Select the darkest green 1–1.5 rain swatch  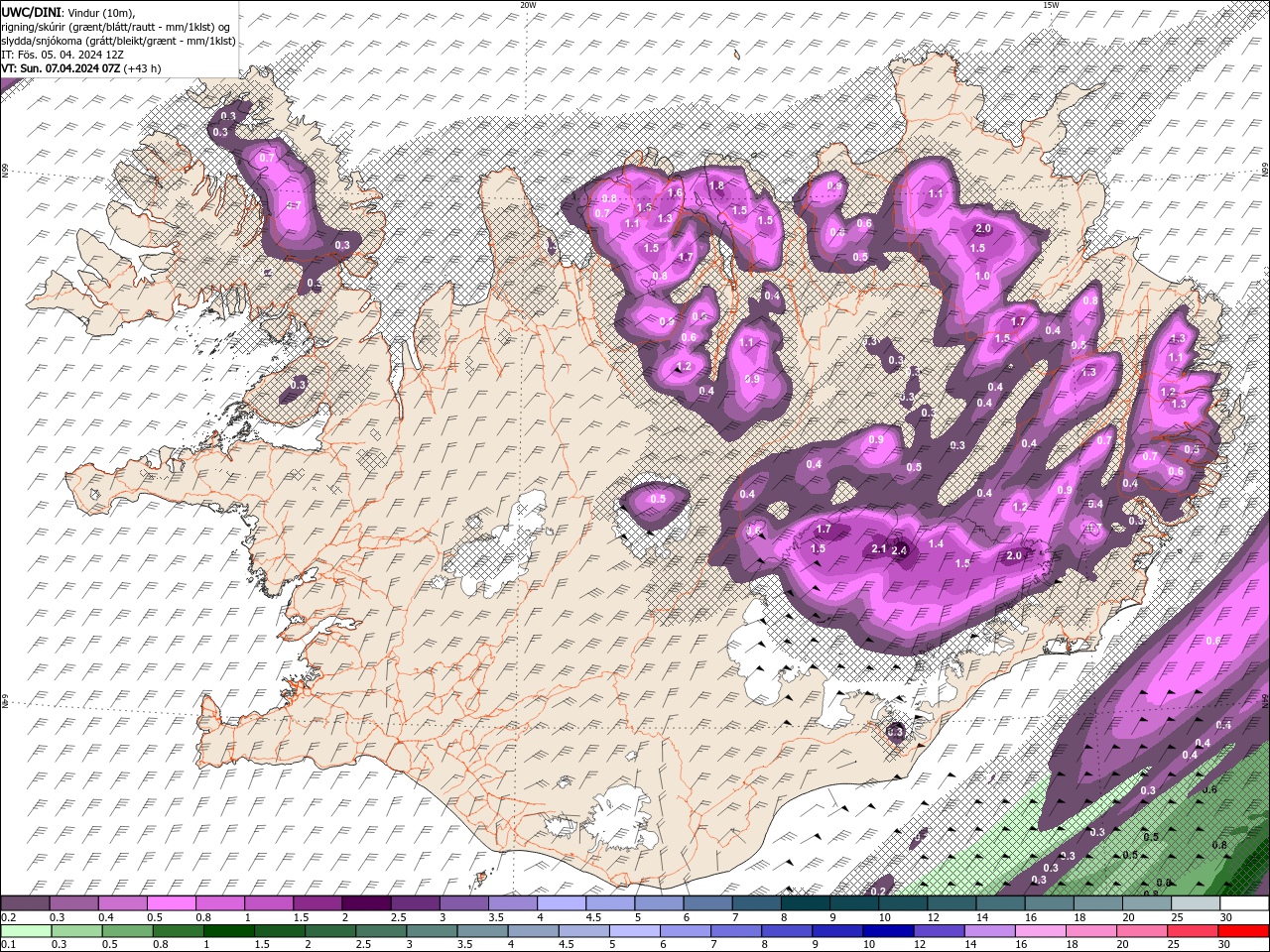tap(229, 931)
